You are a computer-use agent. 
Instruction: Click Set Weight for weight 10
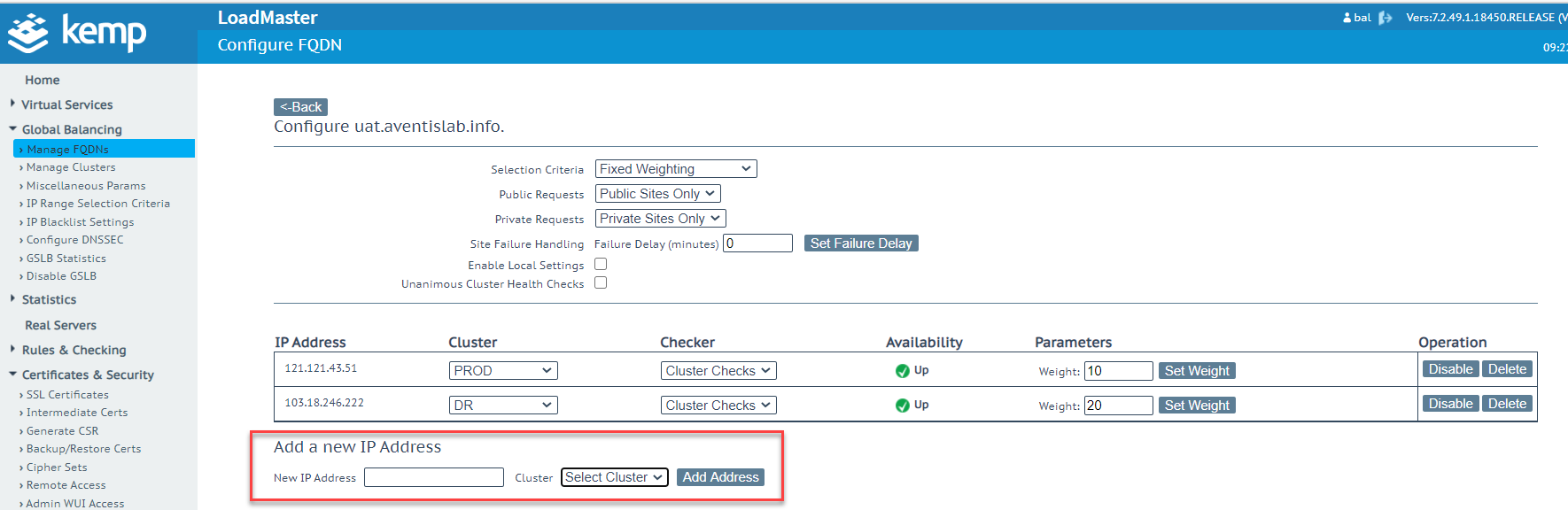[1197, 371]
